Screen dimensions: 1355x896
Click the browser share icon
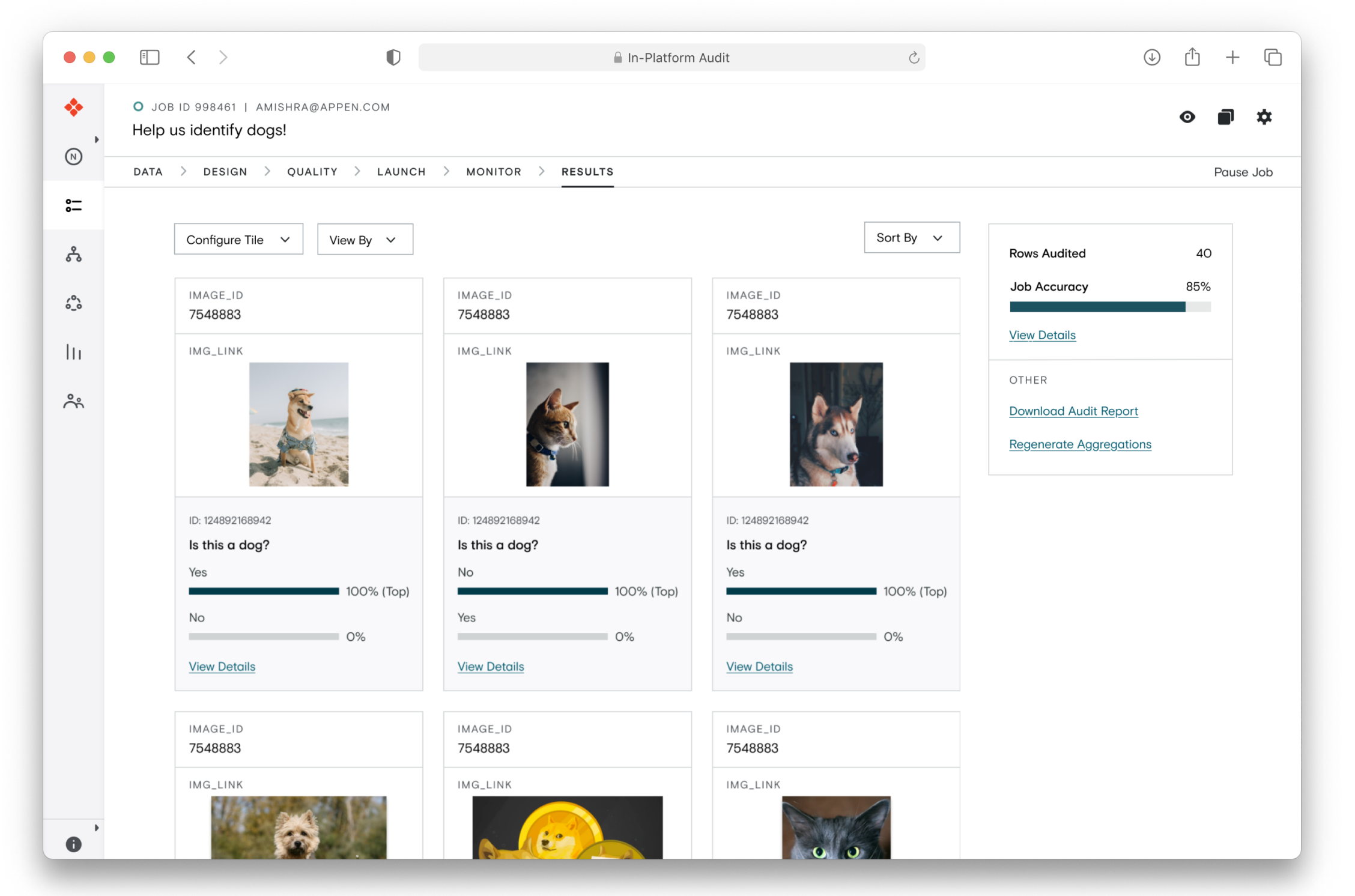[1192, 57]
